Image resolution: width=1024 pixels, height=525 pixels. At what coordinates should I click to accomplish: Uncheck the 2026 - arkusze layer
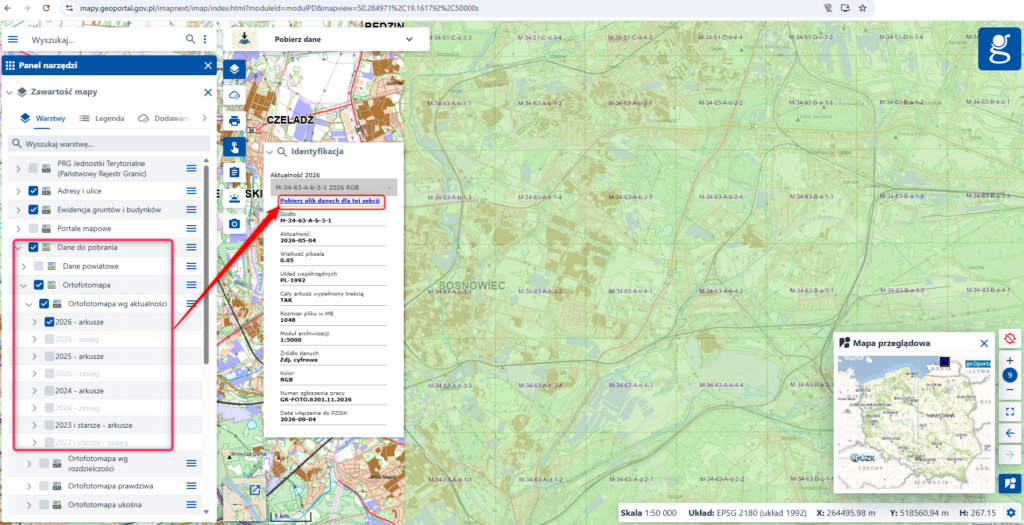tap(50, 322)
